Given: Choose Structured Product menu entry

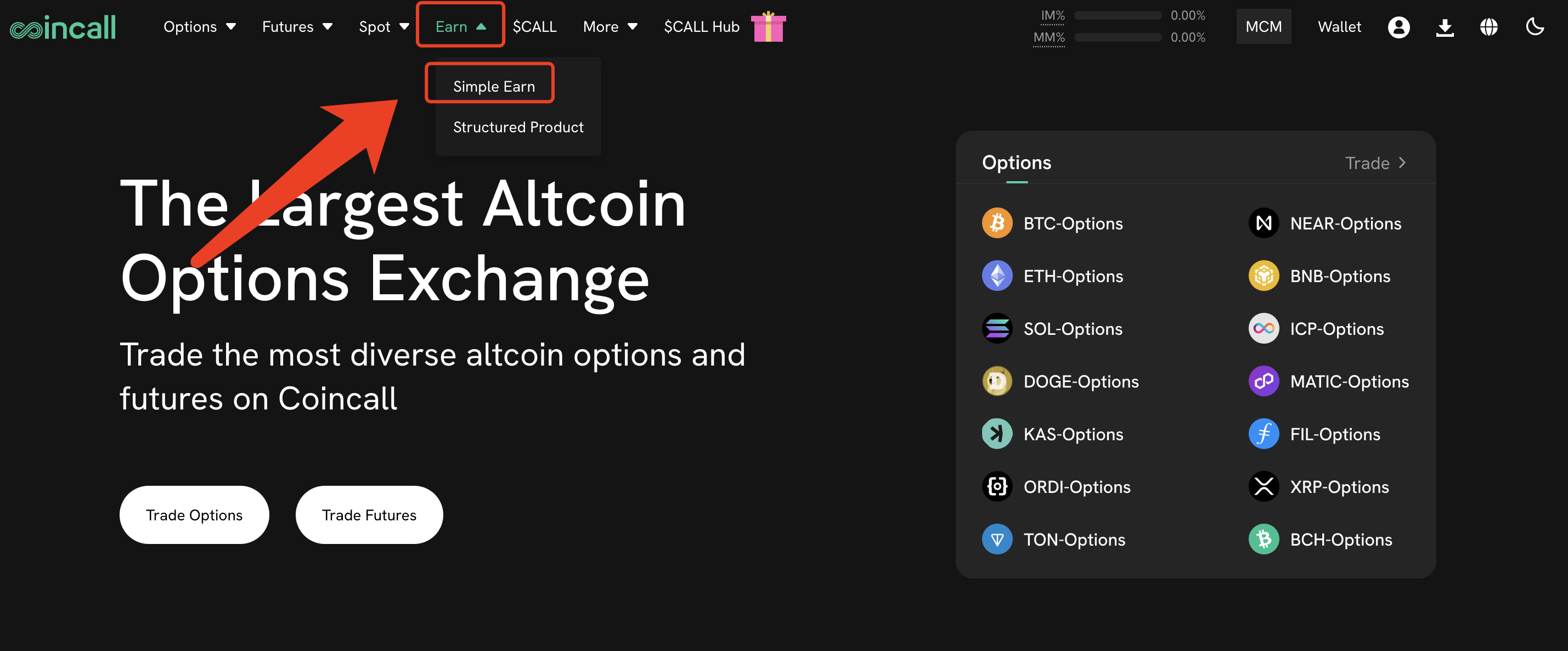Looking at the screenshot, I should point(518,127).
